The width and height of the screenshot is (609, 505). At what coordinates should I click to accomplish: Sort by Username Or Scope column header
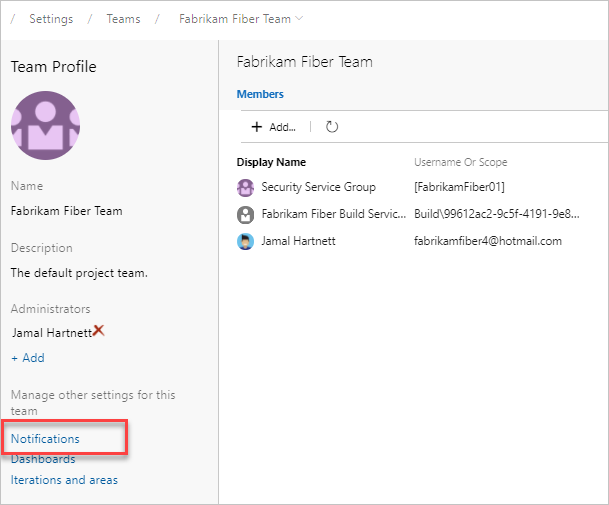[461, 162]
